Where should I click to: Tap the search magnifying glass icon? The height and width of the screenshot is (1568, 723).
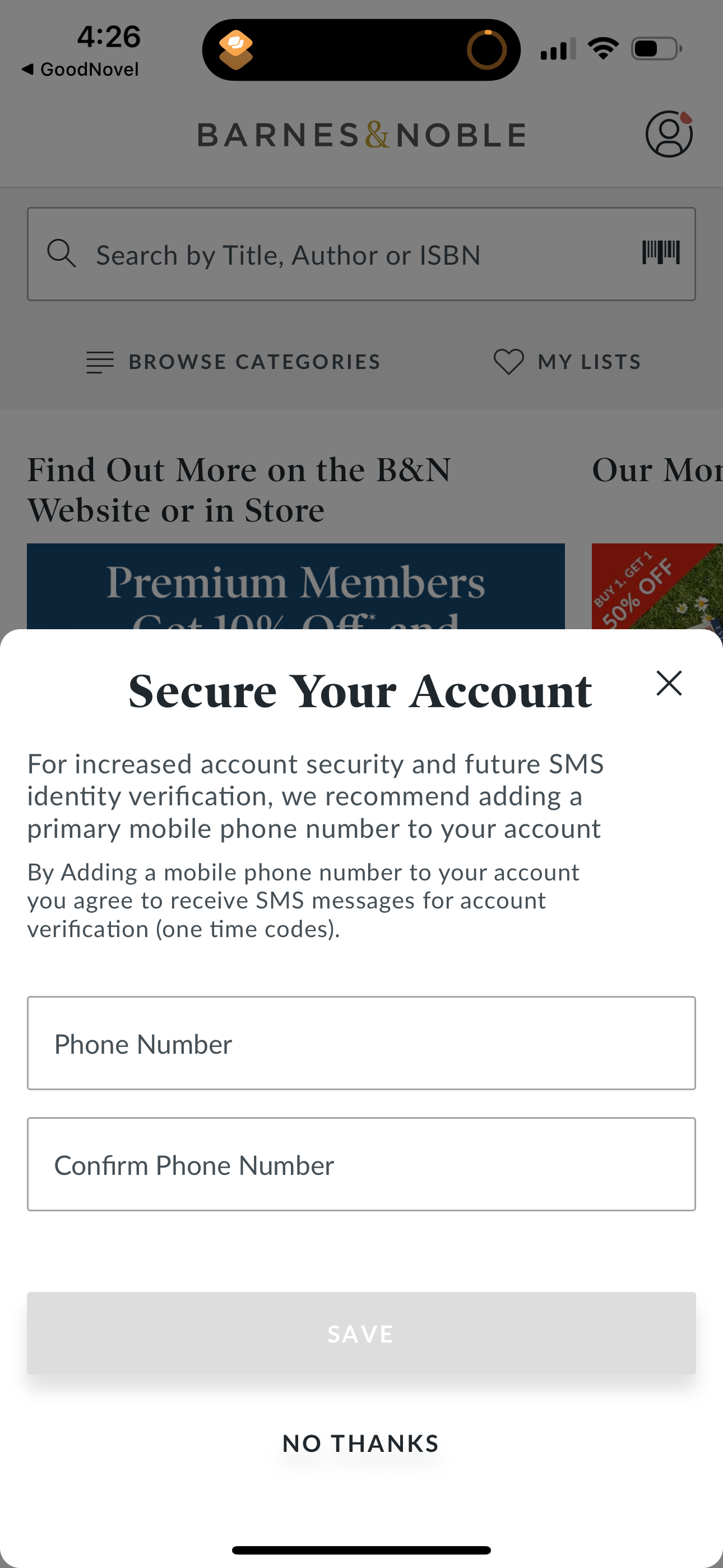click(x=62, y=253)
